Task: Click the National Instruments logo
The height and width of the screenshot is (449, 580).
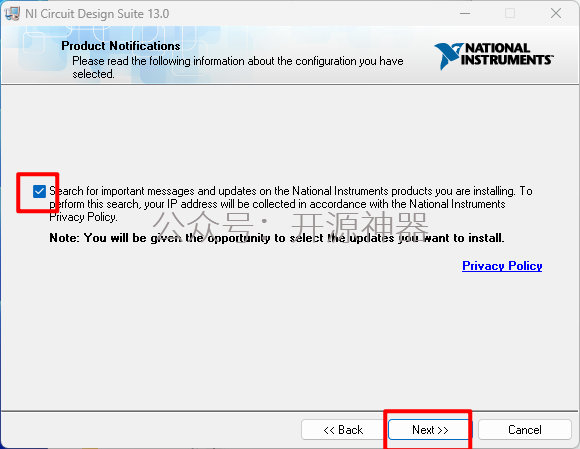Action: pyautogui.click(x=493, y=55)
